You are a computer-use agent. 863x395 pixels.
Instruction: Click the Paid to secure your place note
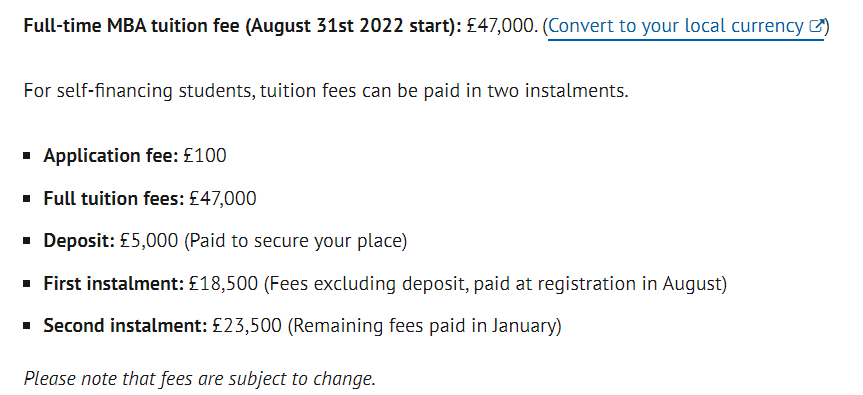(296, 241)
